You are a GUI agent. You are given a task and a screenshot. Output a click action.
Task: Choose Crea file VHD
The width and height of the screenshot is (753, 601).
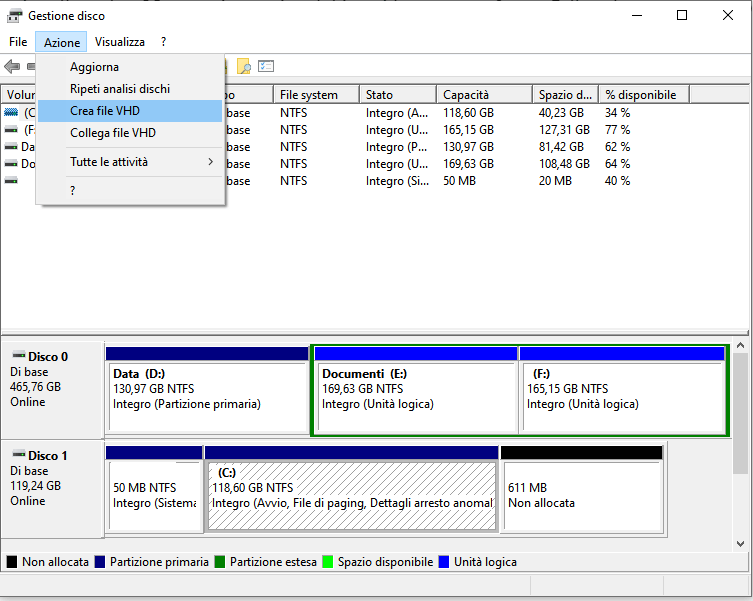pyautogui.click(x=130, y=111)
